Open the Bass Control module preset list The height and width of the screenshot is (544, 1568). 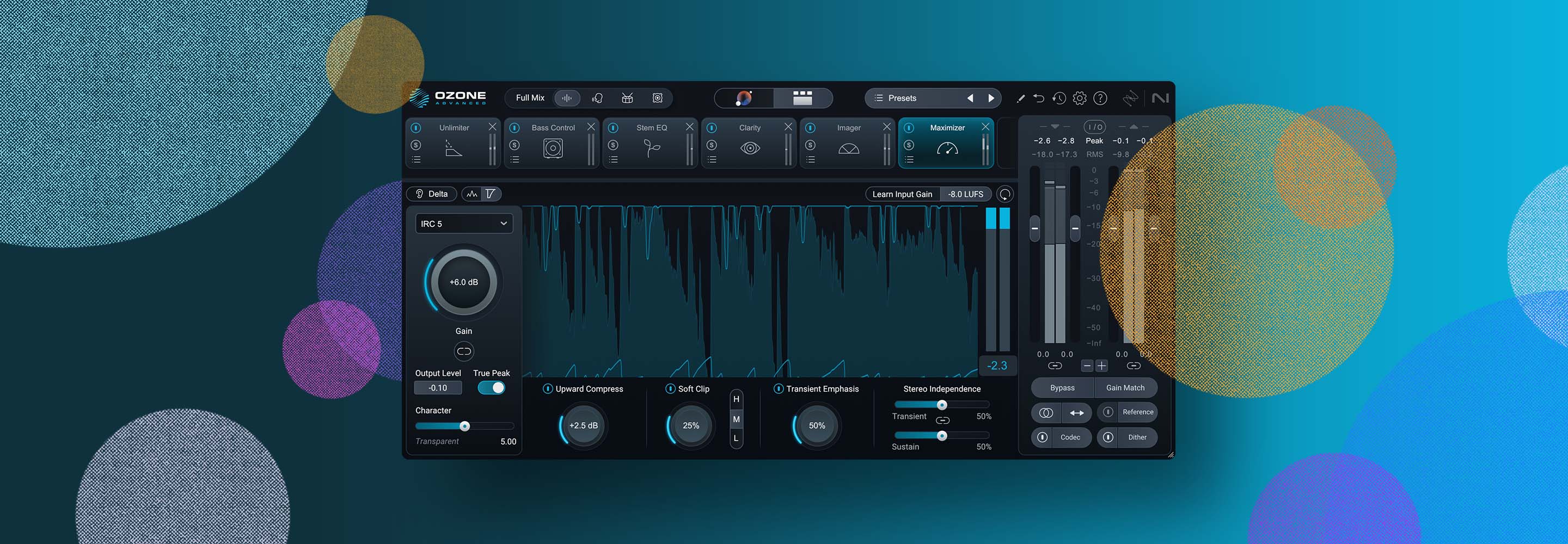click(x=515, y=159)
